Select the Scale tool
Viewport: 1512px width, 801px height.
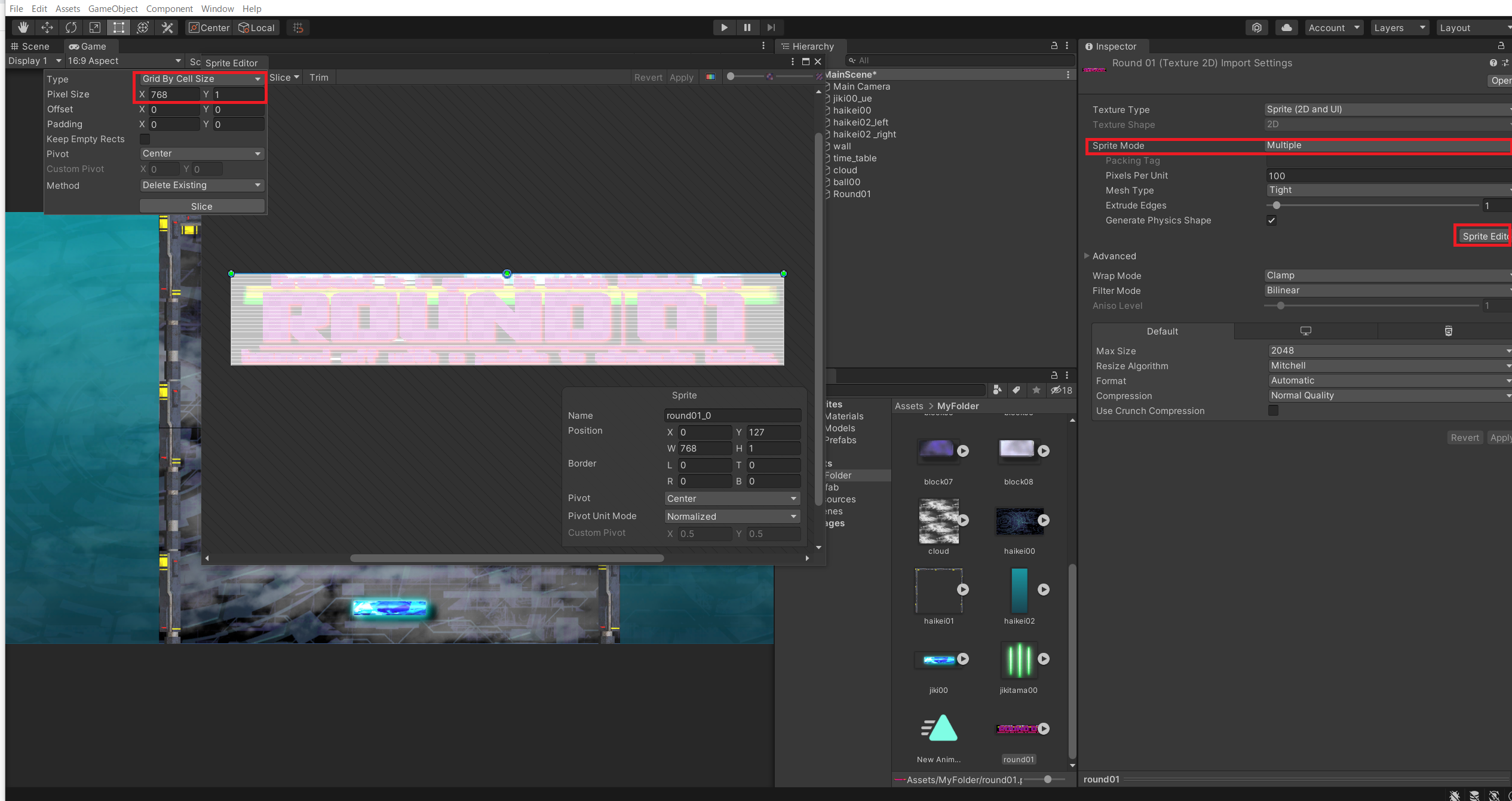[x=95, y=27]
